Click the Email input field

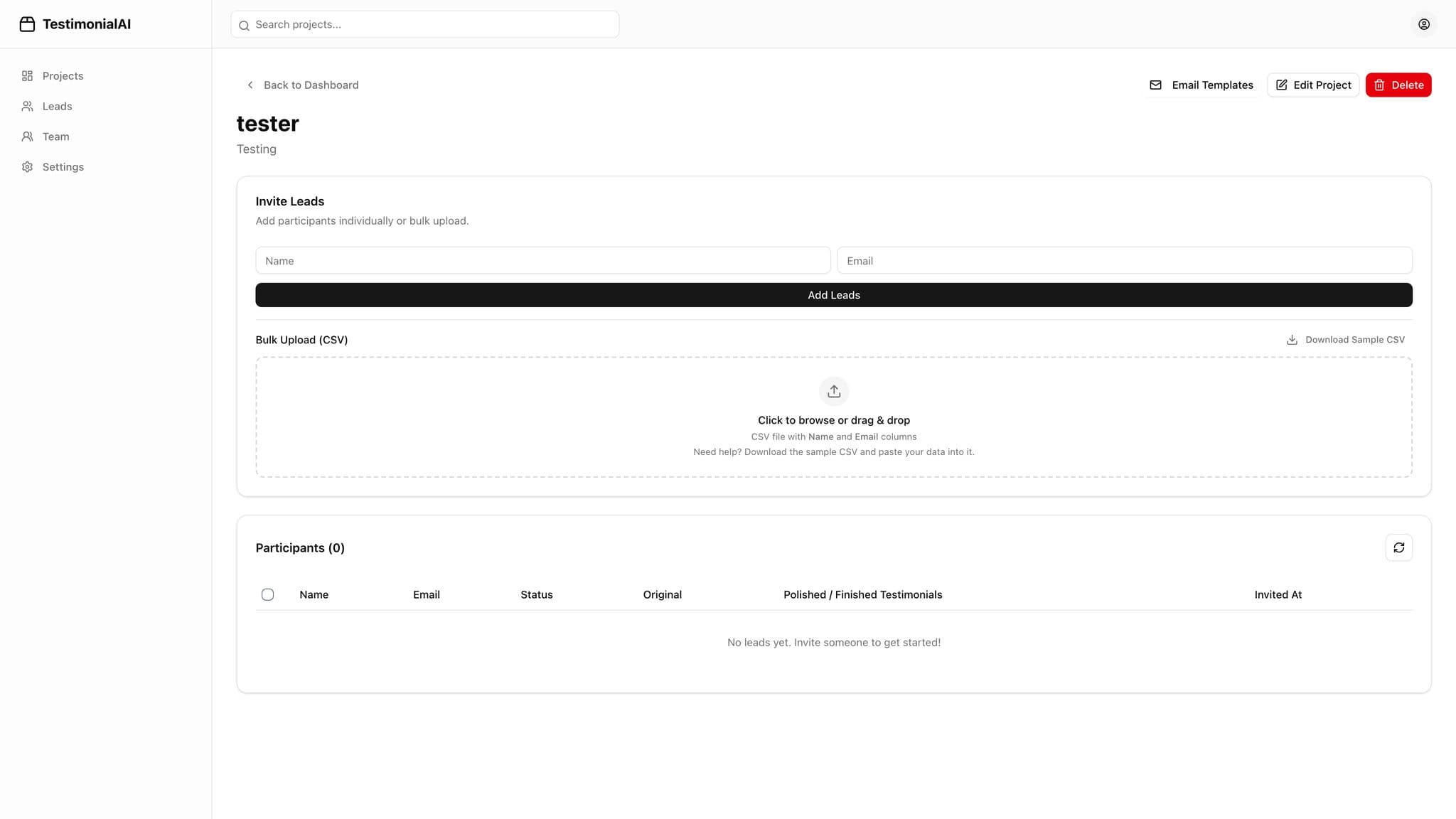[x=1125, y=260]
